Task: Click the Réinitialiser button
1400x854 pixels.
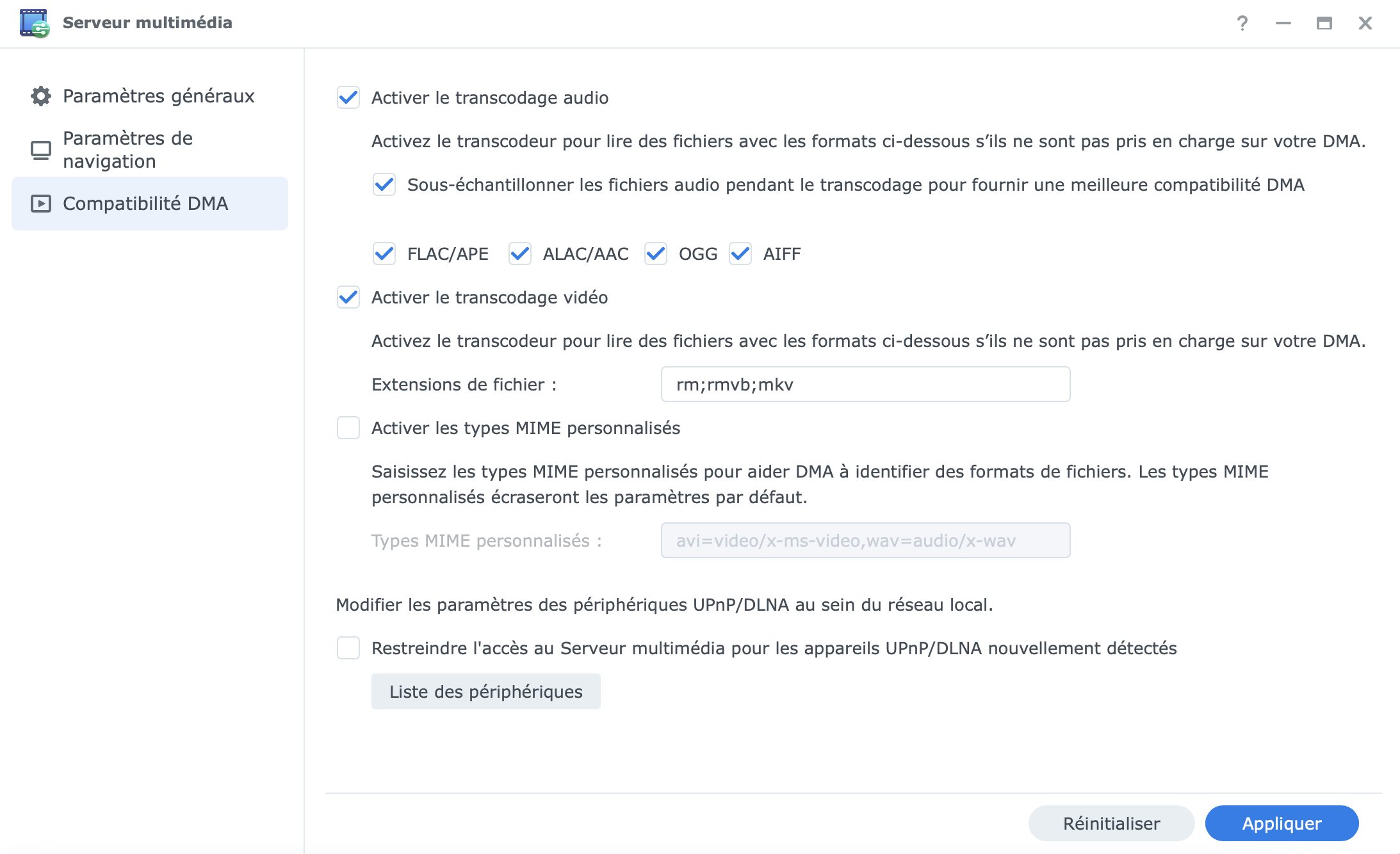Action: pos(1111,823)
